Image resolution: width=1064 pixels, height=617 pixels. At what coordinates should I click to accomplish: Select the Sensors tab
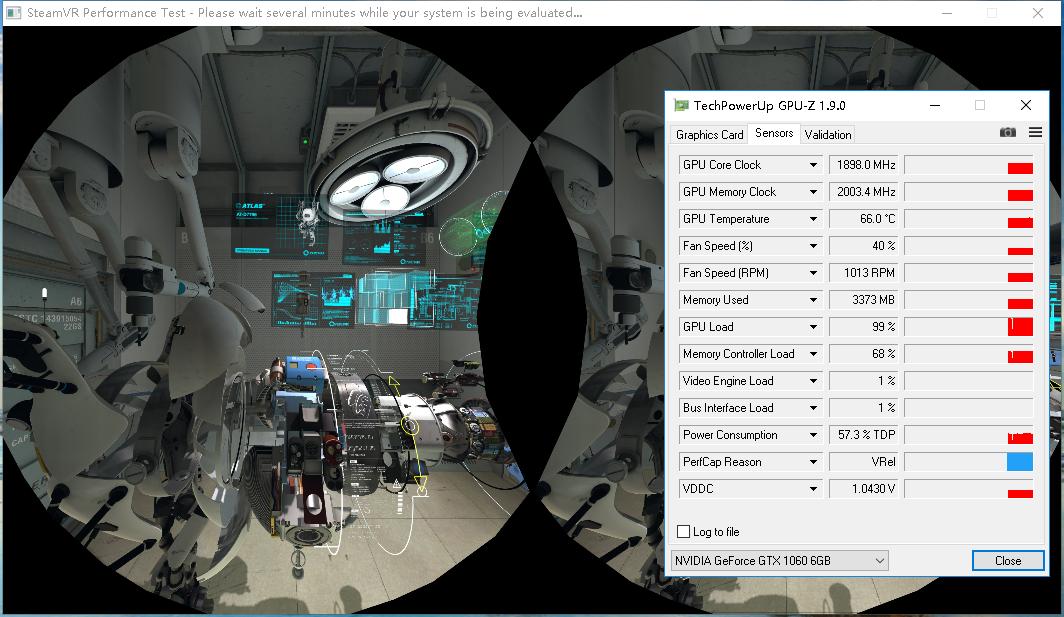(x=774, y=133)
